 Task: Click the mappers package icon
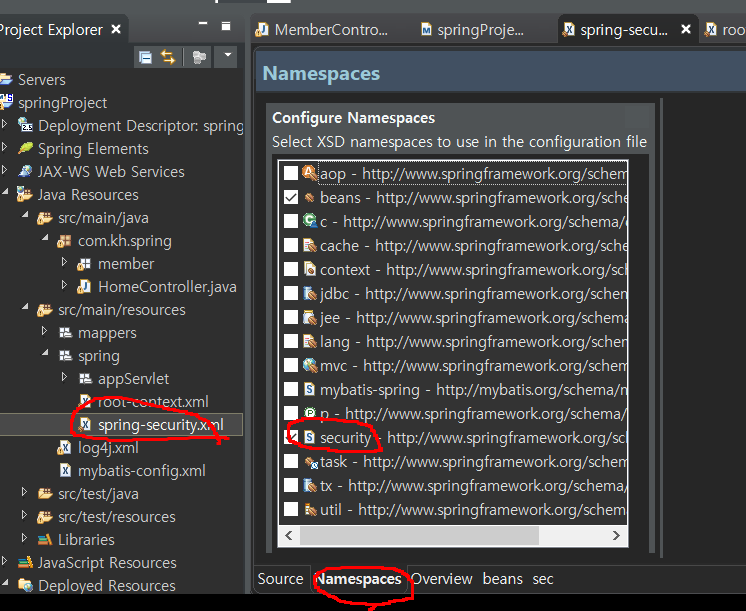[x=65, y=333]
